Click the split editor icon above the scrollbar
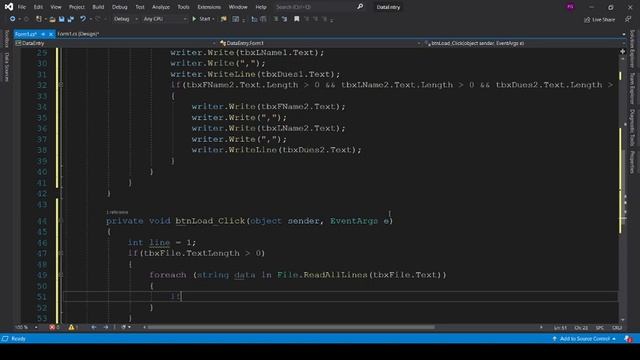The width and height of the screenshot is (640, 360). coord(622,52)
